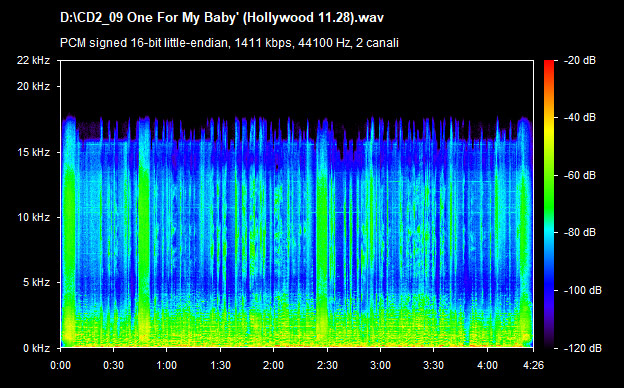Viewport: 624px width, 388px height.
Task: Click the file path title text
Action: pos(222,18)
